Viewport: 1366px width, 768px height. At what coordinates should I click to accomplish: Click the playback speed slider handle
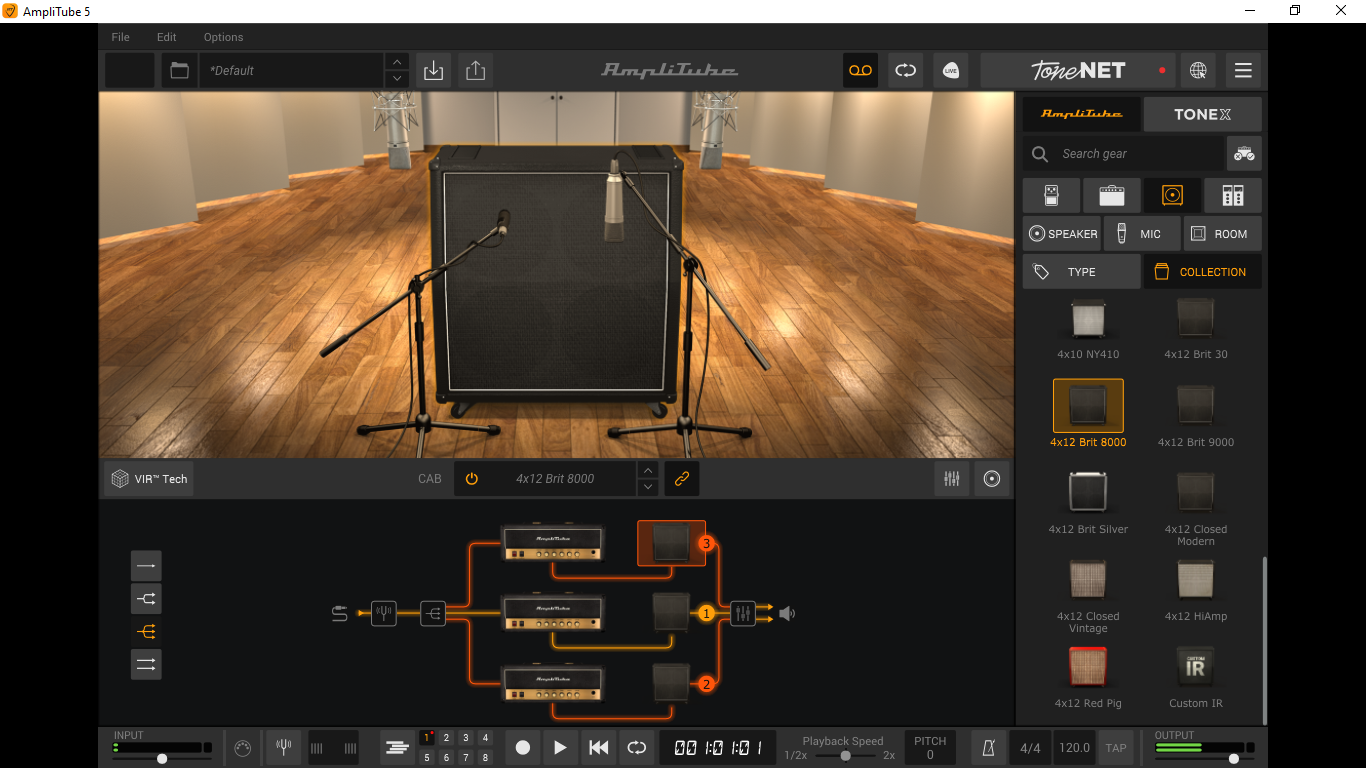[x=845, y=756]
